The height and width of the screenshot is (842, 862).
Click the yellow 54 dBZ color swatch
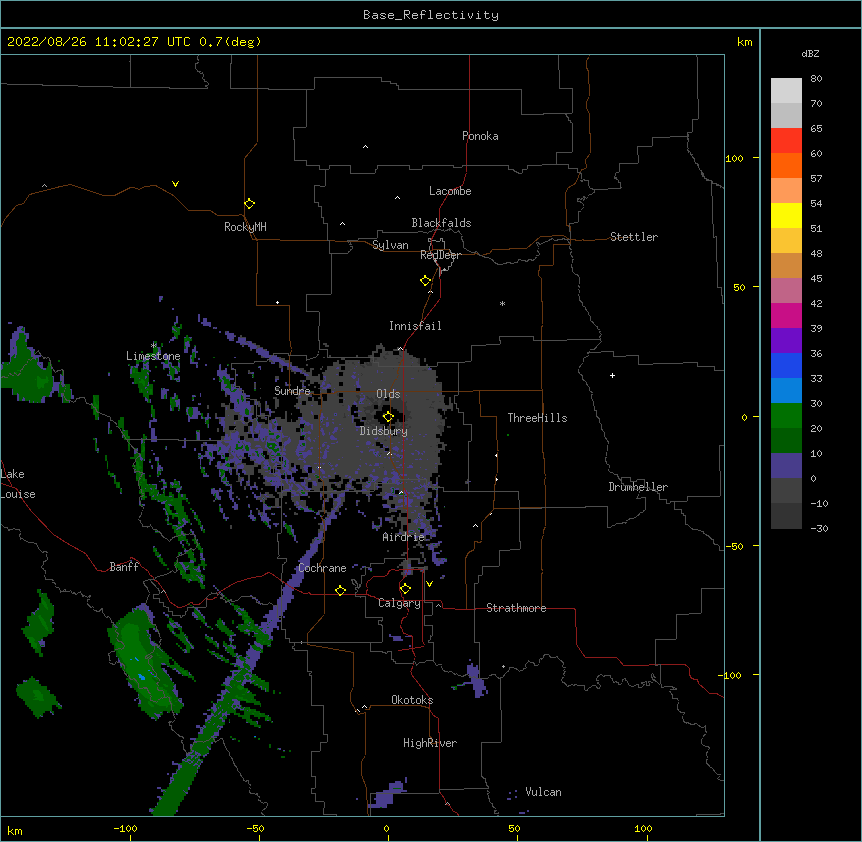(x=786, y=215)
